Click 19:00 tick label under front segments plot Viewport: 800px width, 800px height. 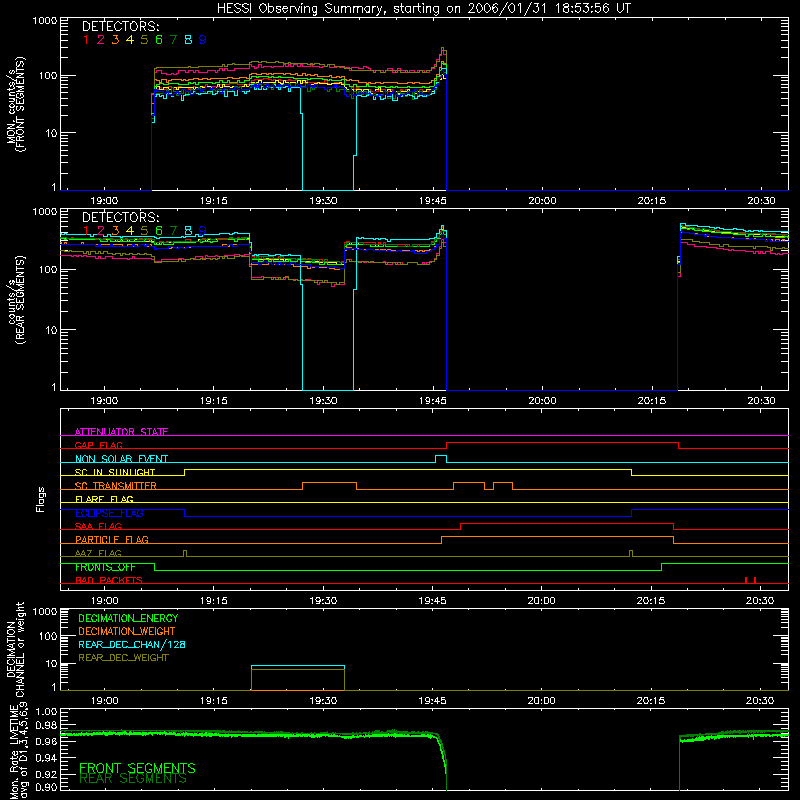click(x=104, y=201)
